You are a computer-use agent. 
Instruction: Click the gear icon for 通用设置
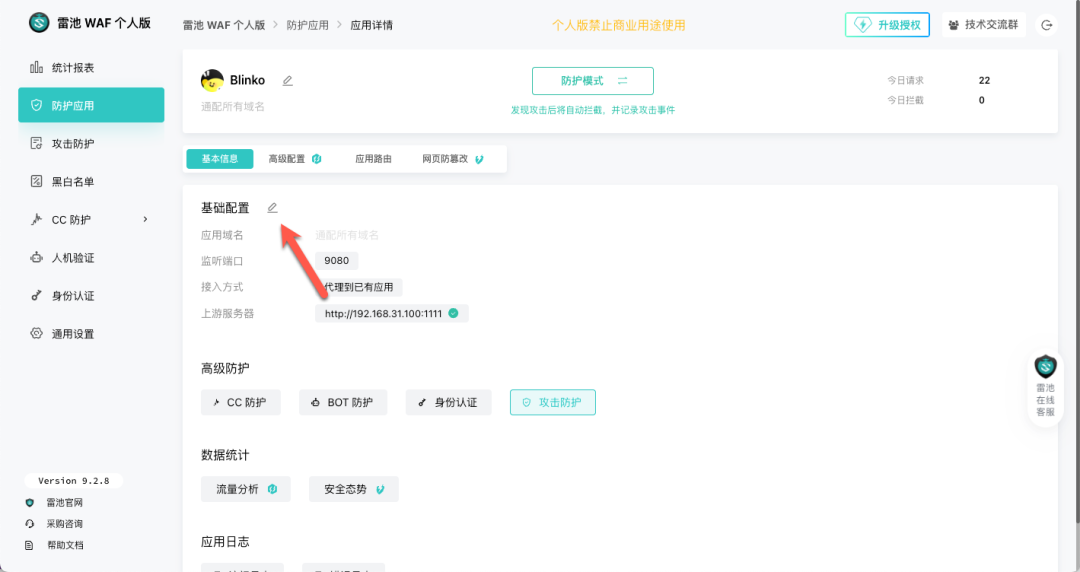click(37, 333)
